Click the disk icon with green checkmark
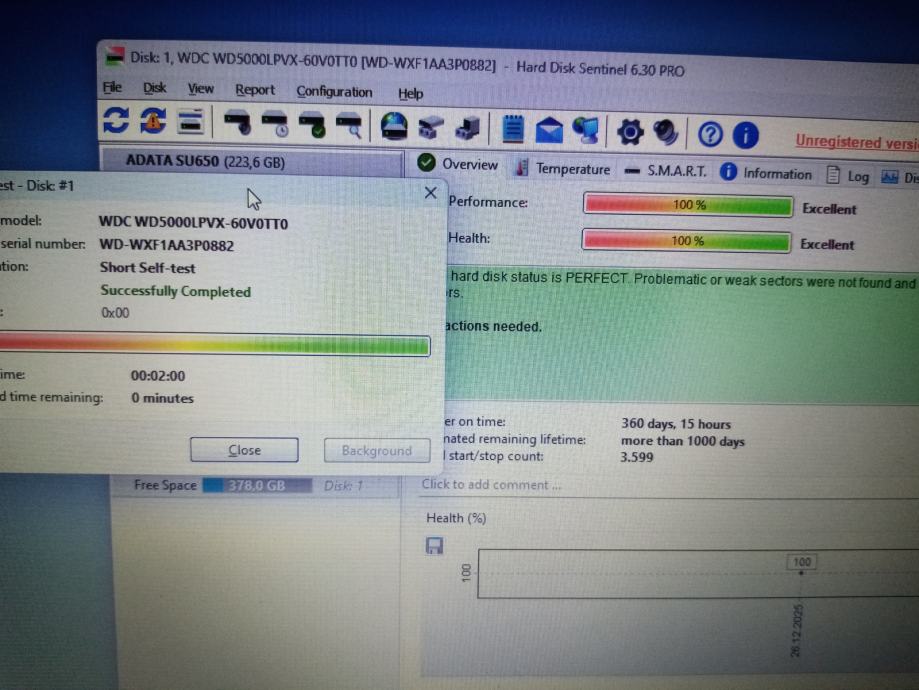 [312, 125]
